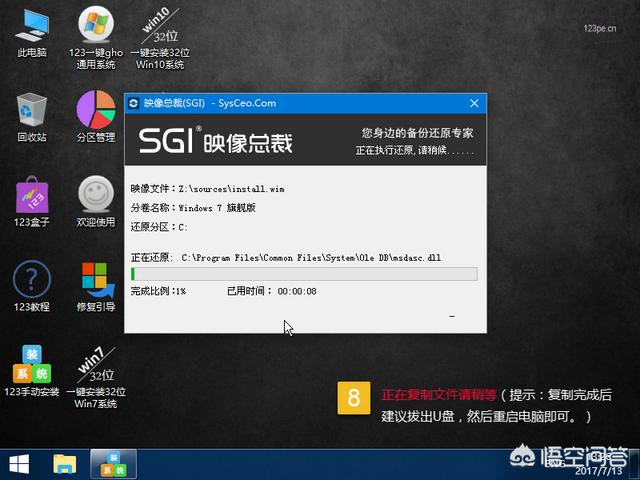The height and width of the screenshot is (480, 640).
Task: Open the 回收站 recycle bin
Action: tap(32, 110)
